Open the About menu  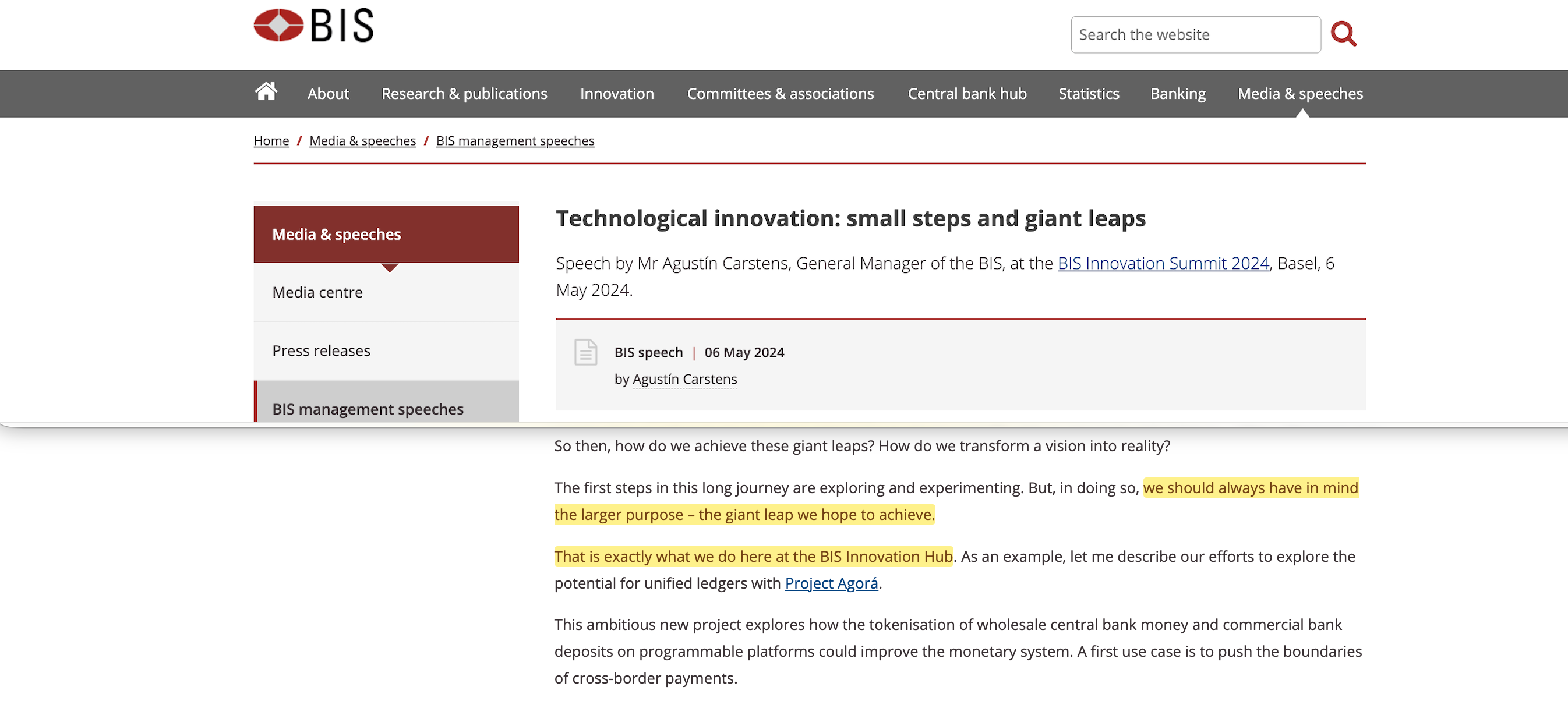click(x=327, y=94)
